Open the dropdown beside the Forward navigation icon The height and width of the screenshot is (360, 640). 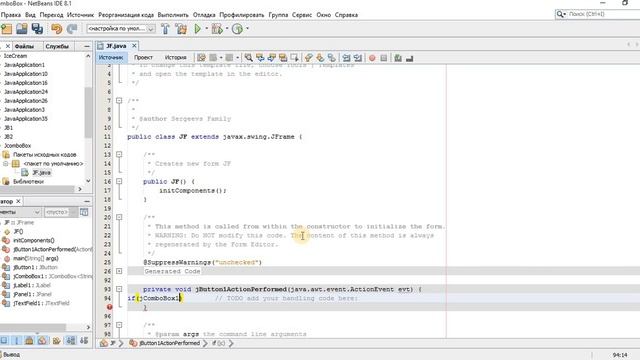[238, 58]
